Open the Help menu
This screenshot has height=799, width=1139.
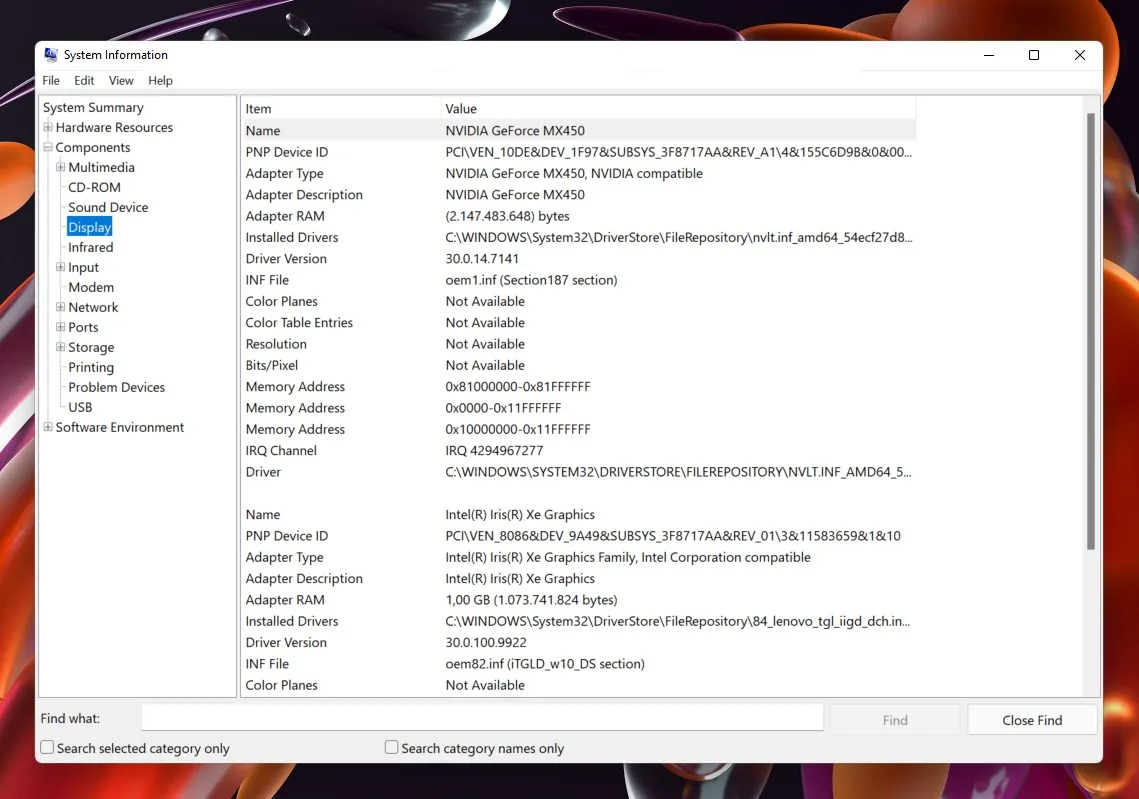(x=160, y=81)
